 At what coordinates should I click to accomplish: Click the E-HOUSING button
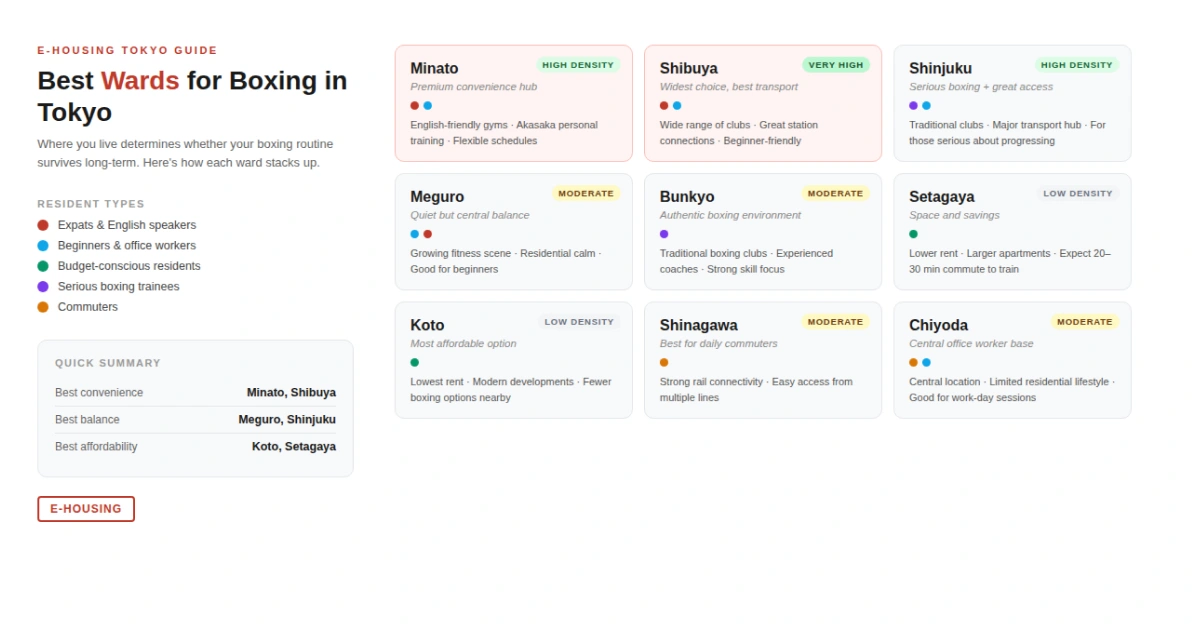coord(86,509)
